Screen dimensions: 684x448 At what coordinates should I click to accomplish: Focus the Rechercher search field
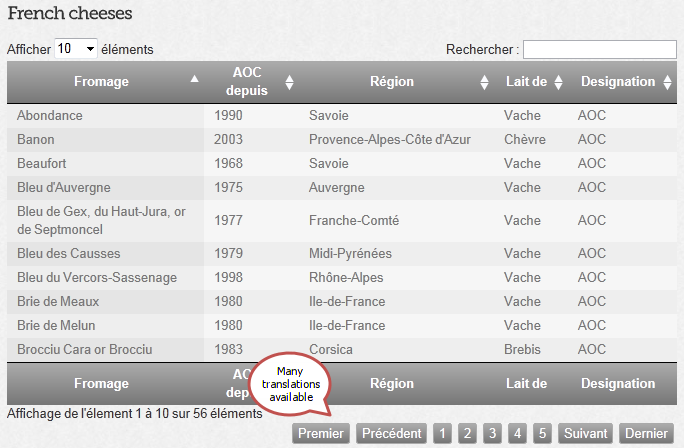coord(600,49)
